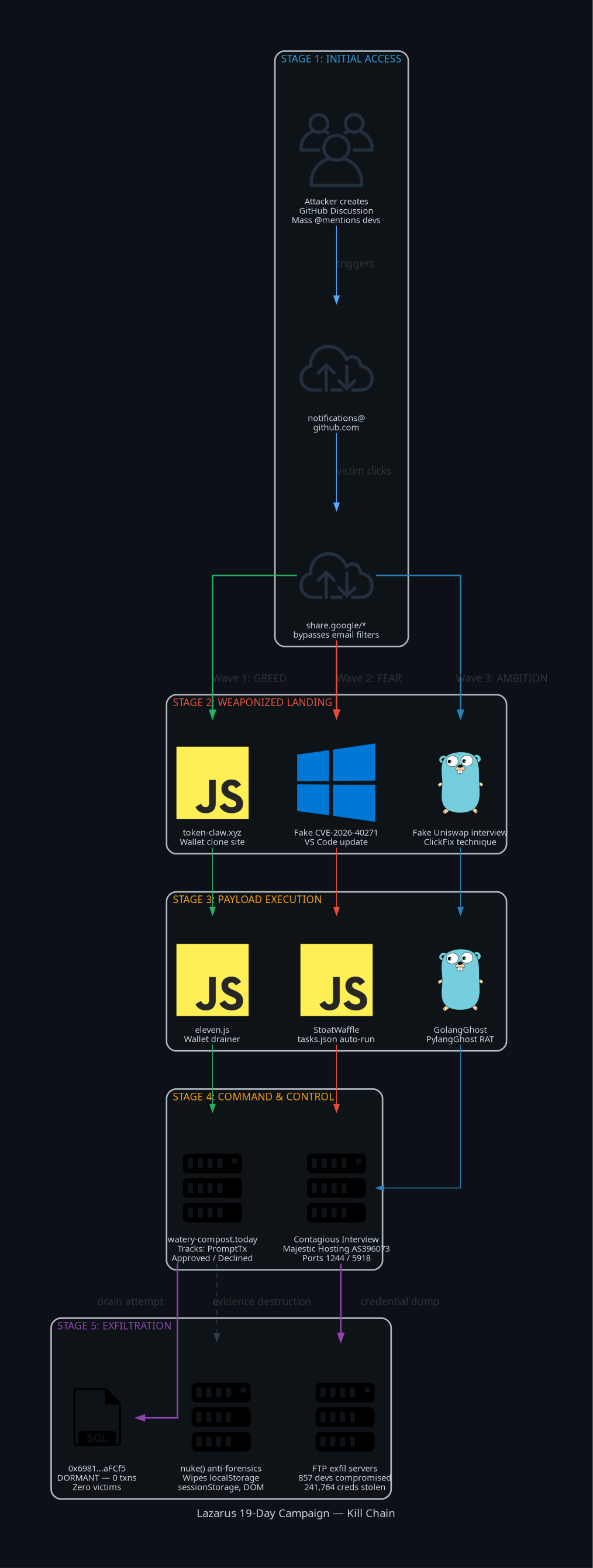
Task: Click 'Wallet drainer' caption
Action: 212,1040
